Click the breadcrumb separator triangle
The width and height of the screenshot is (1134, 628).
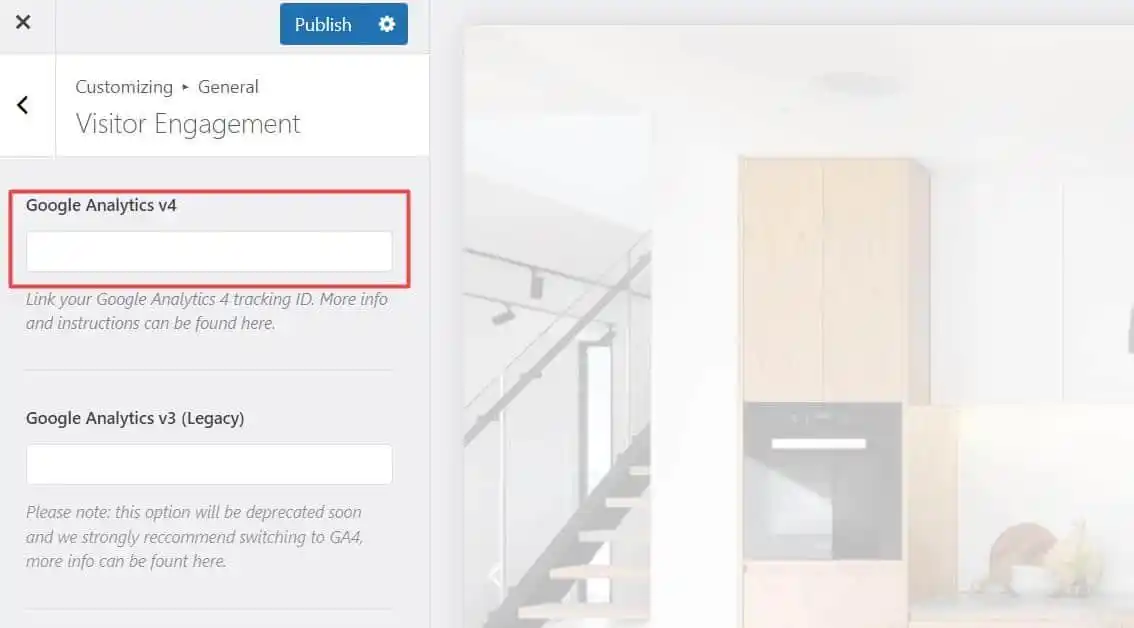[x=185, y=87]
